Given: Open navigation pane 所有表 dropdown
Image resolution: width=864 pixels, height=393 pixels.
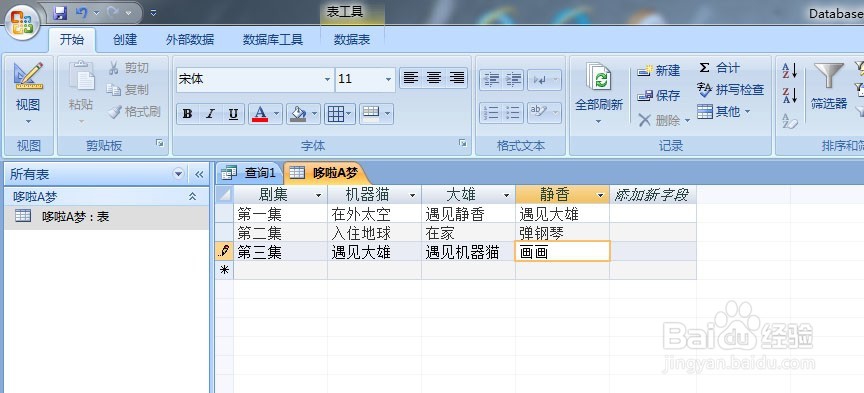Looking at the screenshot, I should pos(179,174).
